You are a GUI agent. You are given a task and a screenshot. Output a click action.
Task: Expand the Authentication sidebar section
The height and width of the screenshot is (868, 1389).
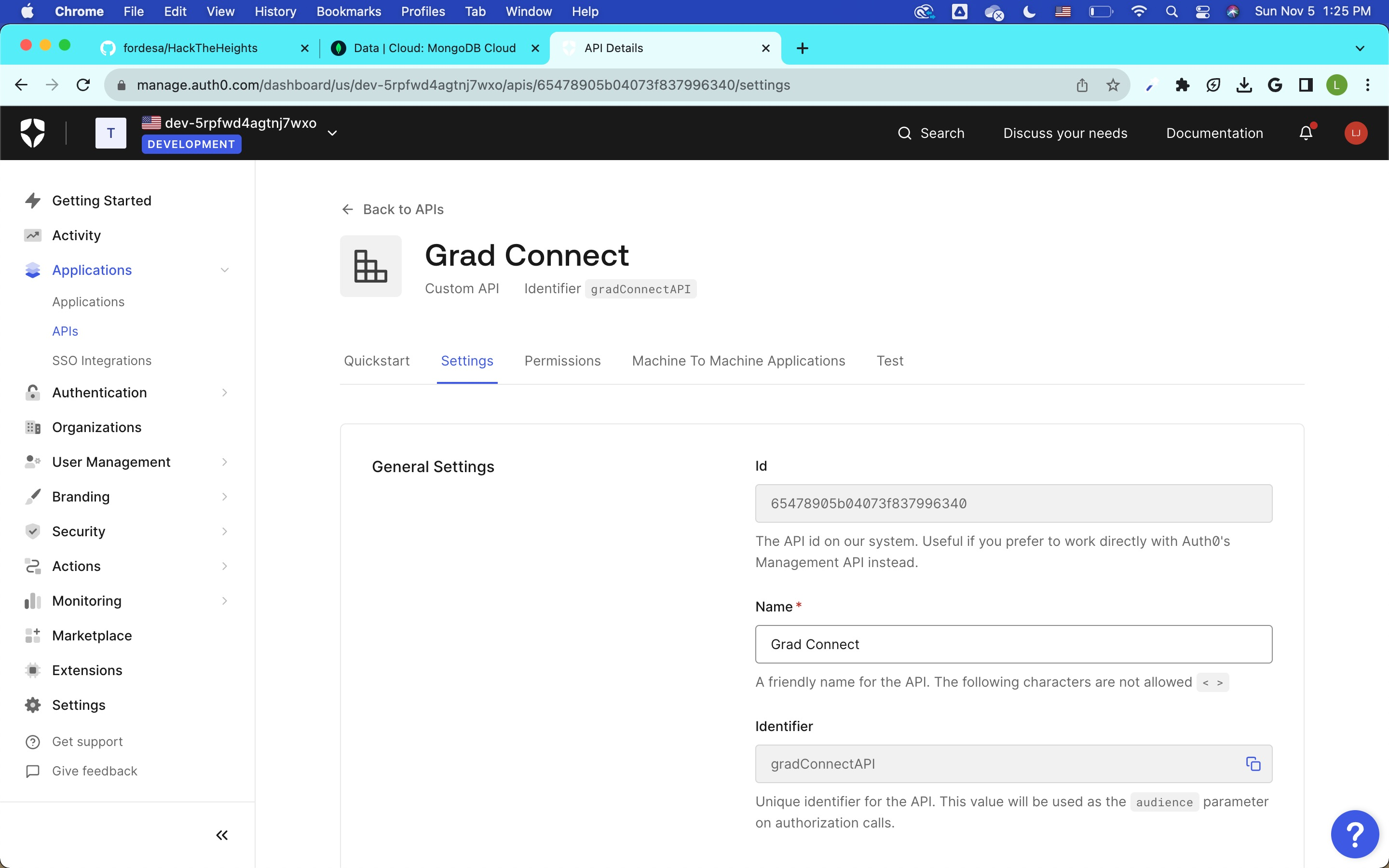point(99,393)
